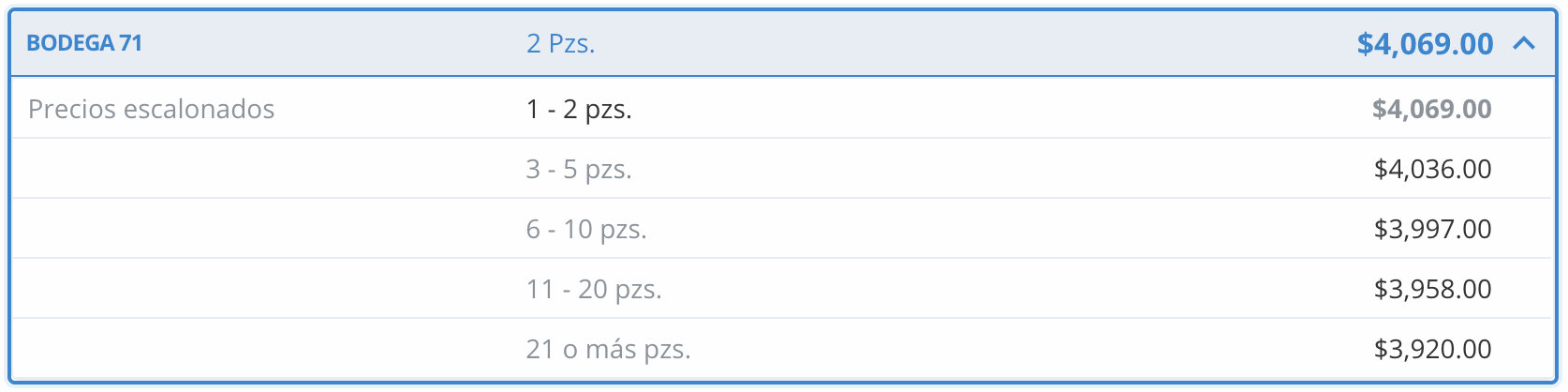The width and height of the screenshot is (1568, 392).
Task: Click the $3,997.00 tier price
Action: 1431,229
